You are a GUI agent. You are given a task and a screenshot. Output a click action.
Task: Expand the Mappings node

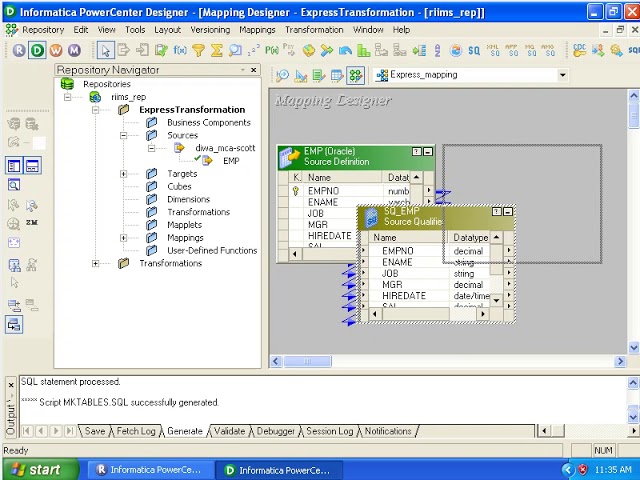[124, 238]
